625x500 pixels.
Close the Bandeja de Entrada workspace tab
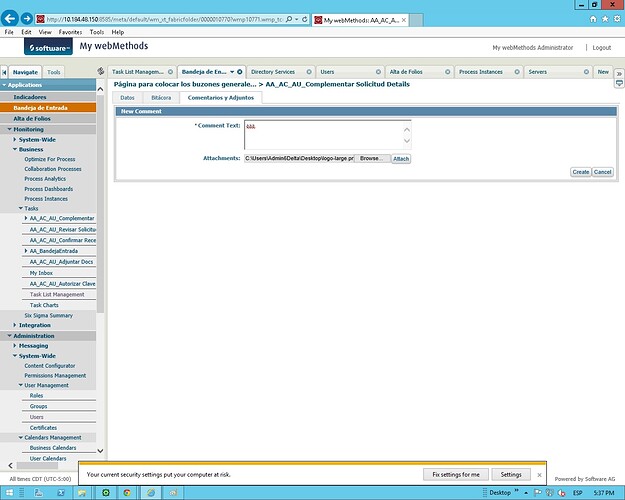(240, 72)
